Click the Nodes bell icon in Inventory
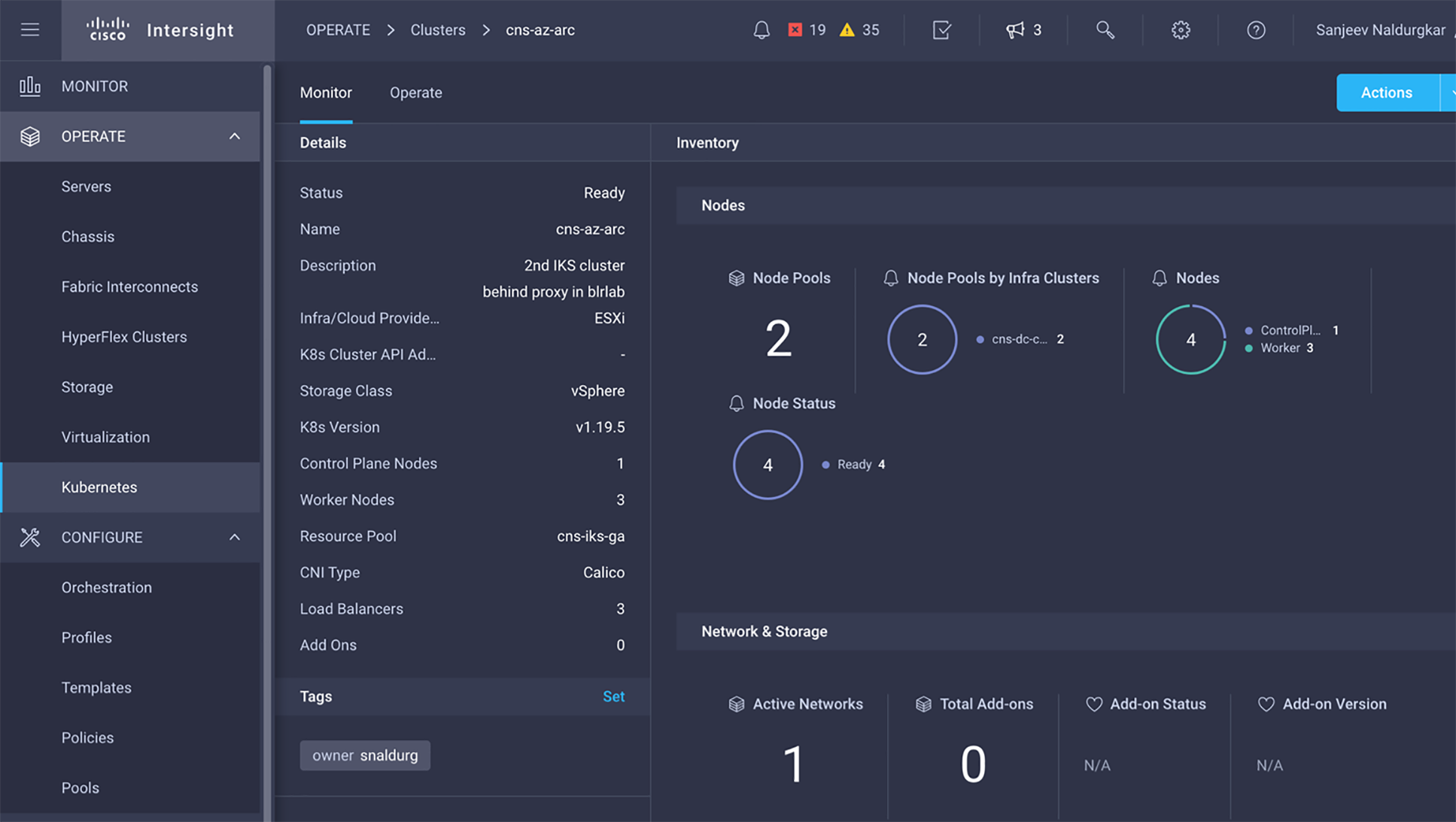This screenshot has height=822, width=1456. click(1160, 278)
